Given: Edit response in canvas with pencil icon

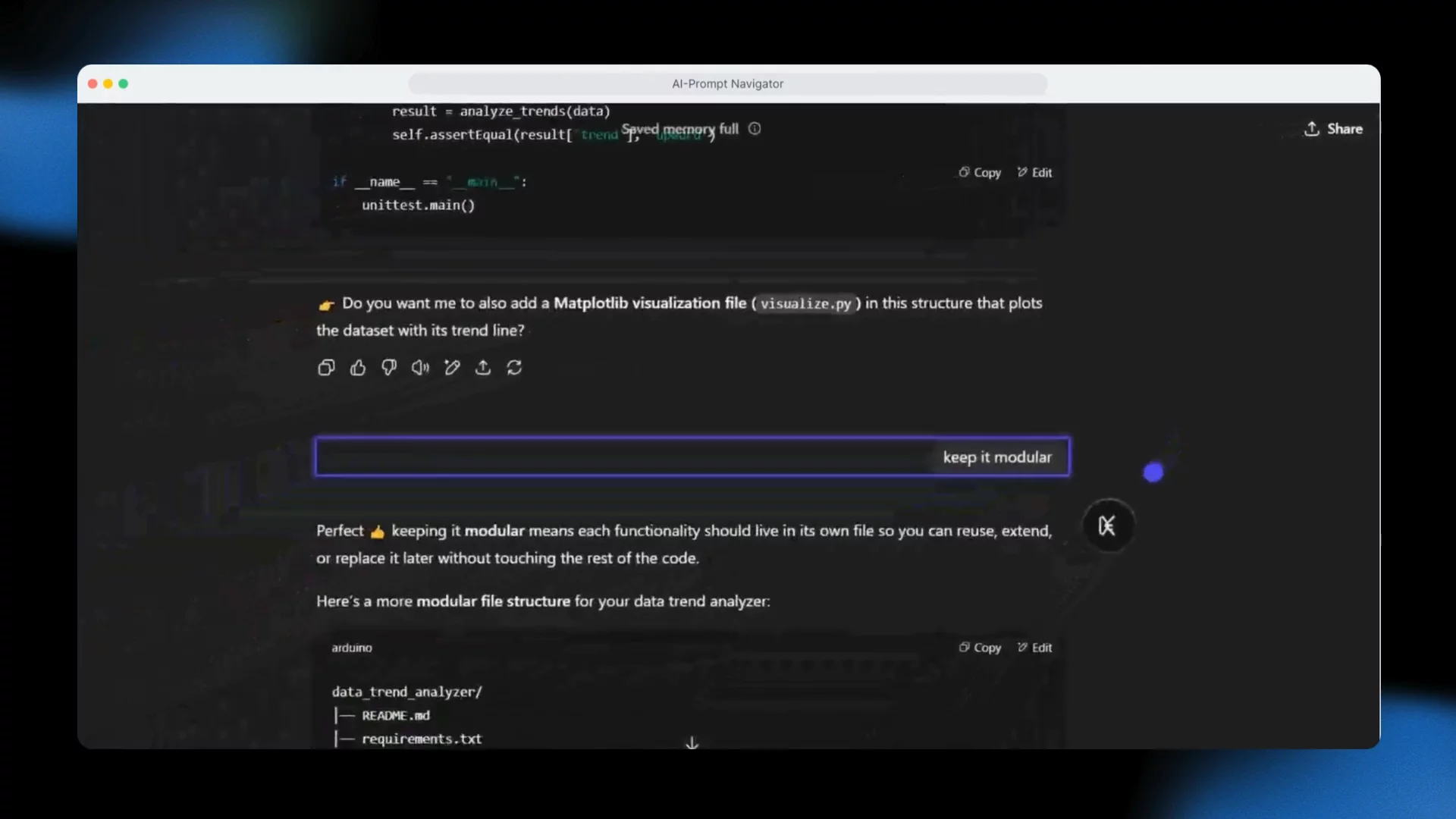Looking at the screenshot, I should [452, 368].
